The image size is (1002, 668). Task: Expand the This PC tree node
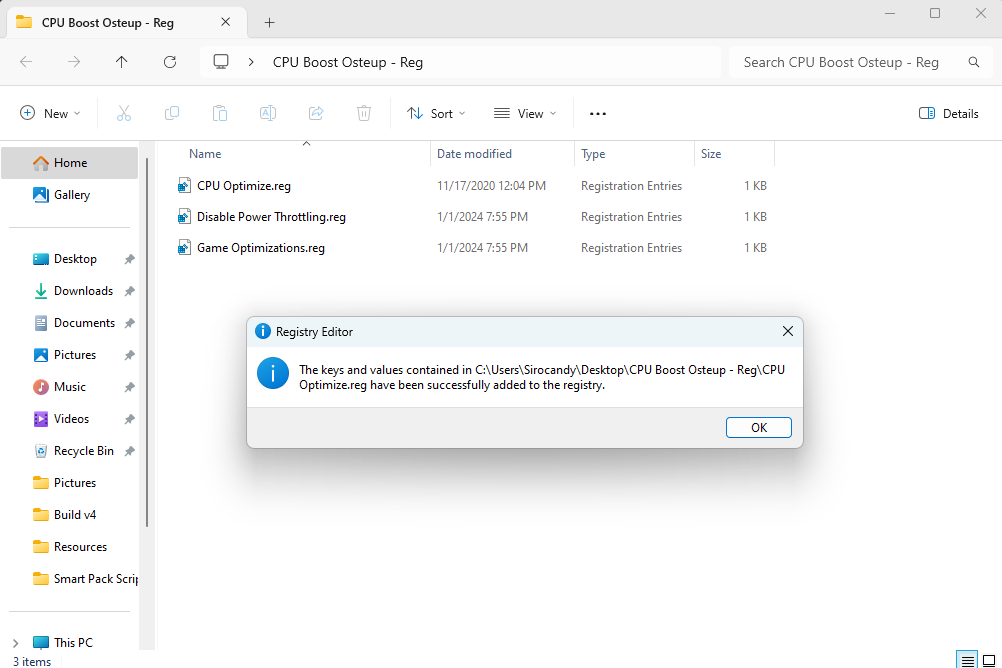(x=14, y=643)
